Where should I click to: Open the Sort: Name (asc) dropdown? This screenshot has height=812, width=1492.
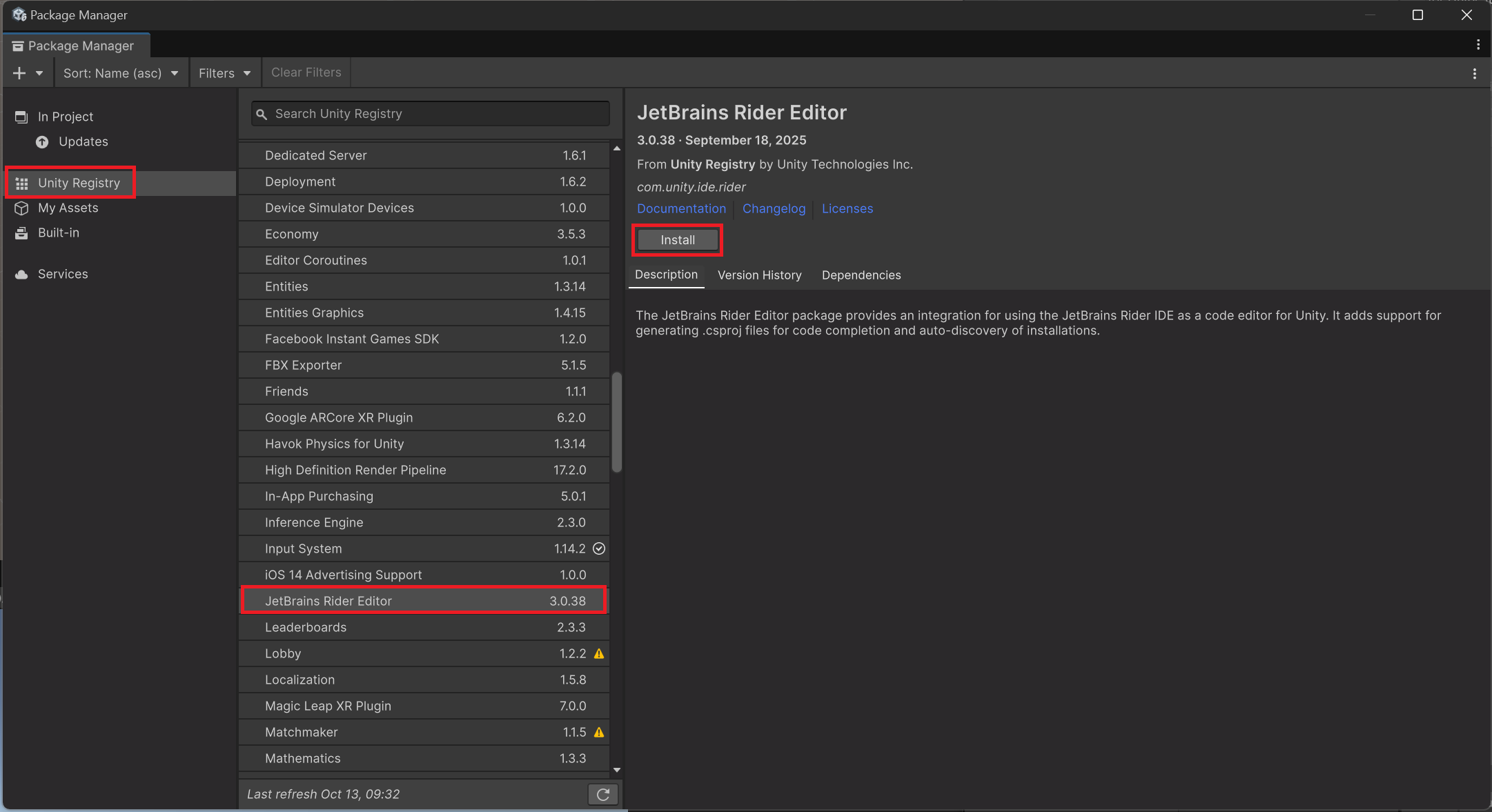point(120,73)
